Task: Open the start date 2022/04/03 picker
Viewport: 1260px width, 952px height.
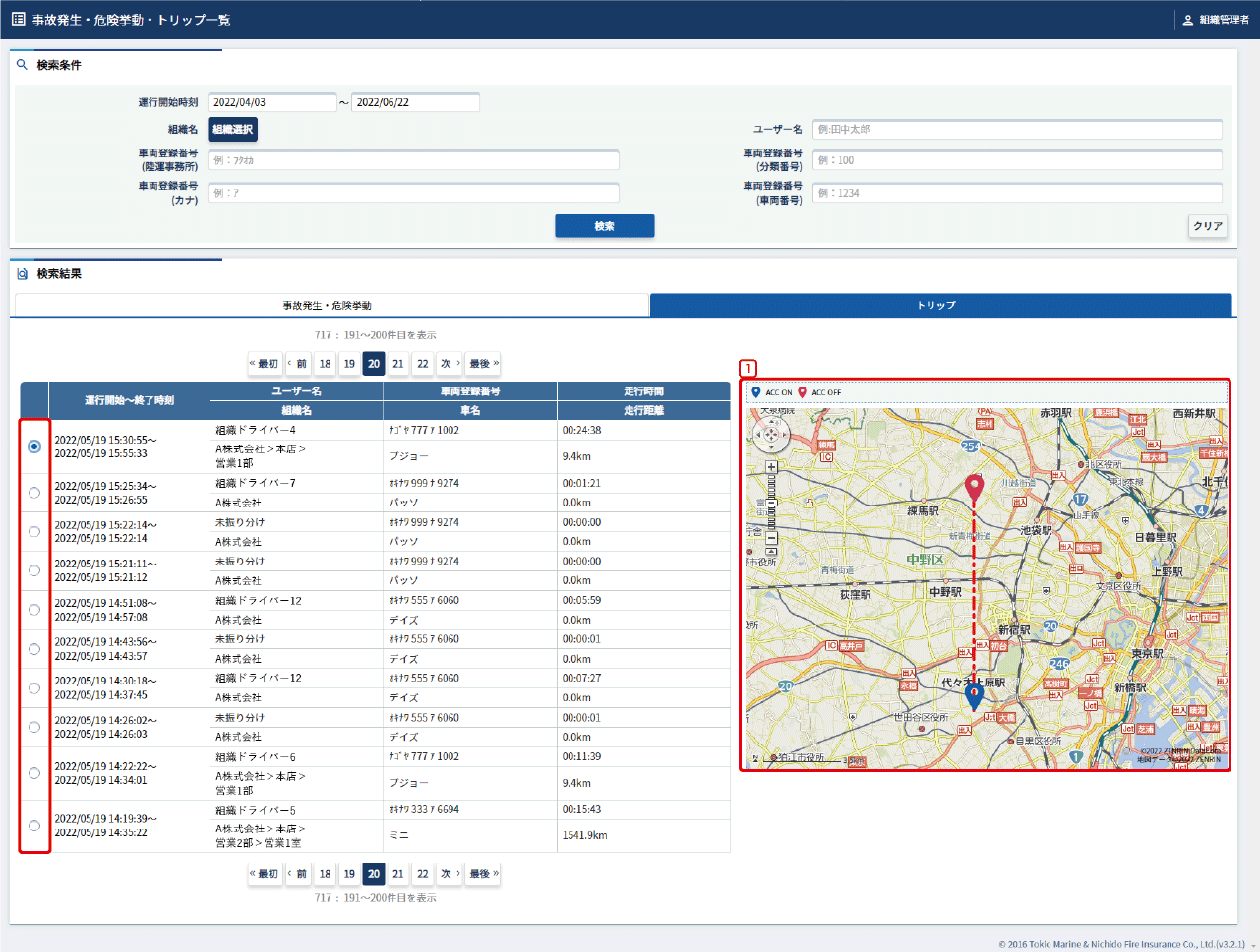Action: click(x=272, y=102)
